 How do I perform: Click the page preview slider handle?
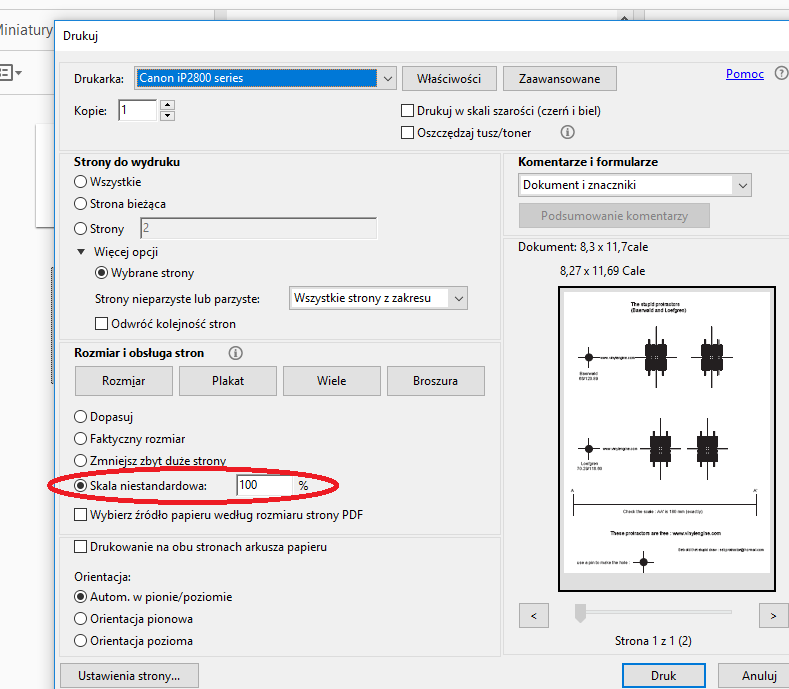(x=580, y=613)
